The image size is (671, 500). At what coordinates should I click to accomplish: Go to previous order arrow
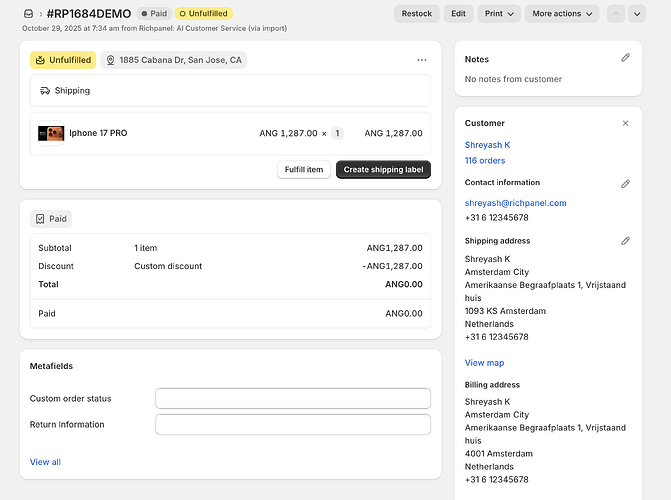(616, 14)
